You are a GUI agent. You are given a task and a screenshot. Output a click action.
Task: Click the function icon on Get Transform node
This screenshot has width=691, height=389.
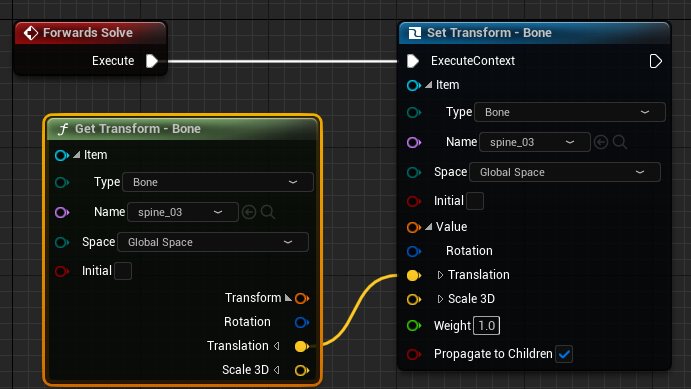pos(63,129)
